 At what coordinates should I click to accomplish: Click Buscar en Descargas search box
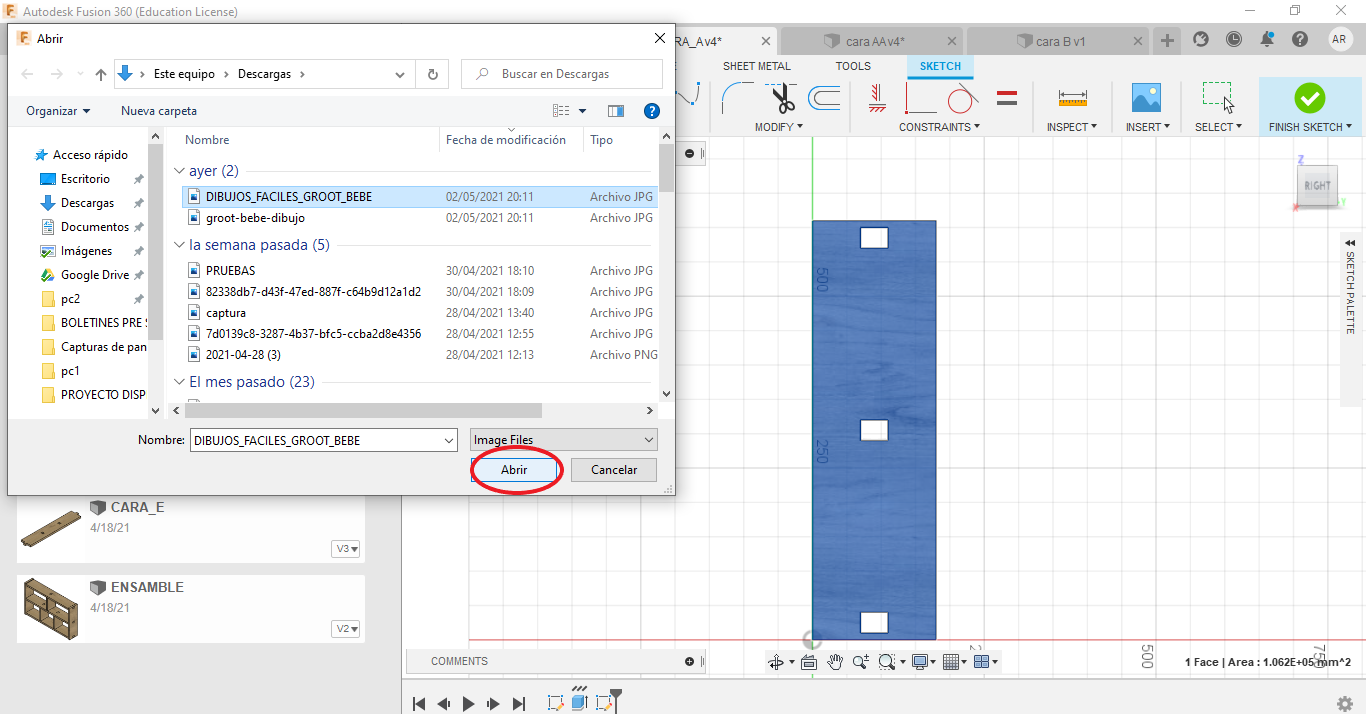(x=562, y=74)
